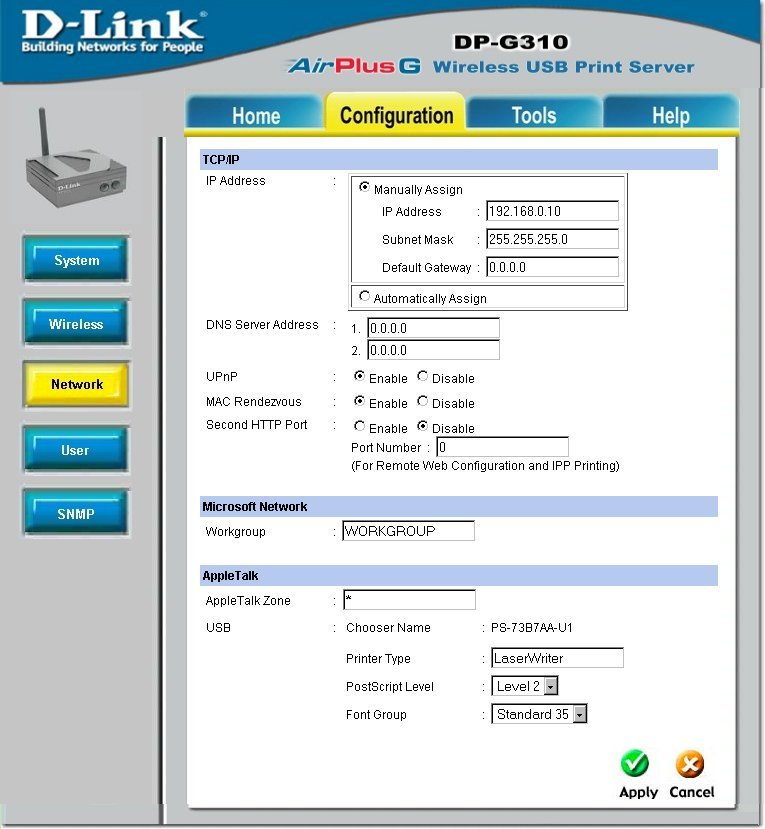Screen dimensions: 765x829
Task: Click the Default Gateway input field
Action: 552,267
